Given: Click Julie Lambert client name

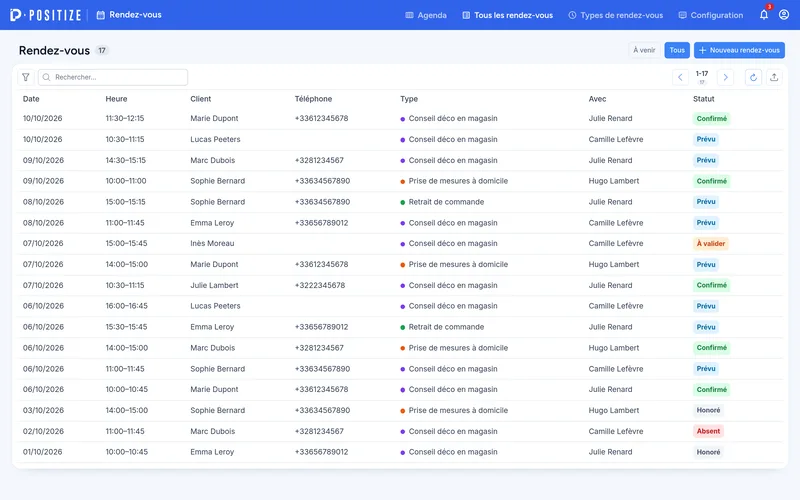Looking at the screenshot, I should pos(214,285).
